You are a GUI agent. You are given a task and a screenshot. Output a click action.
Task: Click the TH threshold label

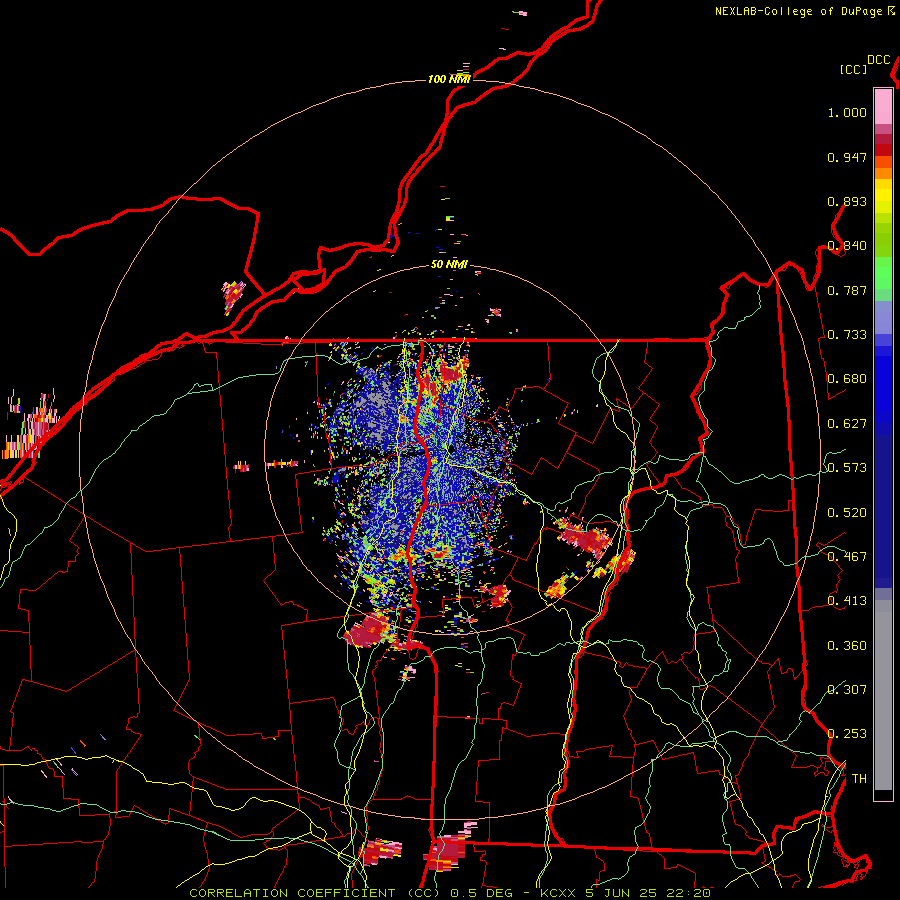click(x=859, y=779)
